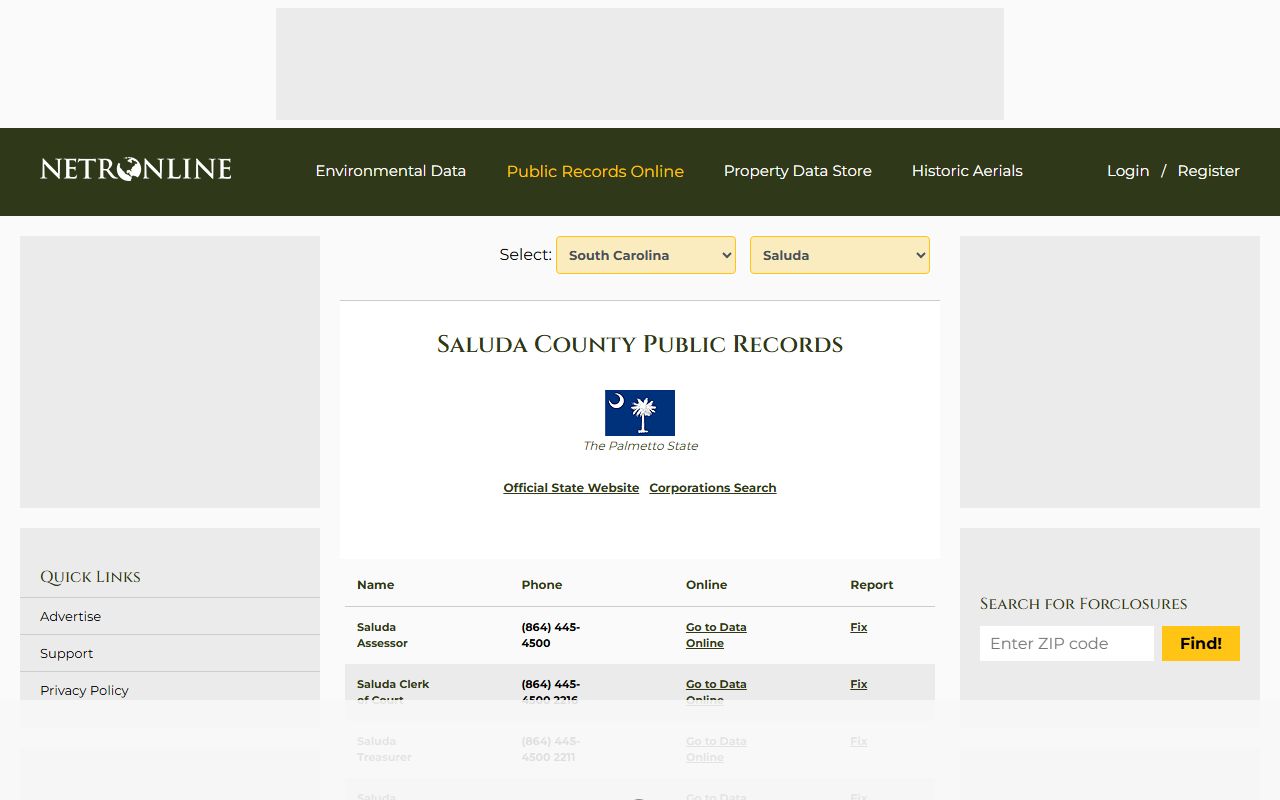Expand the South Carolina state dropdown

point(646,255)
